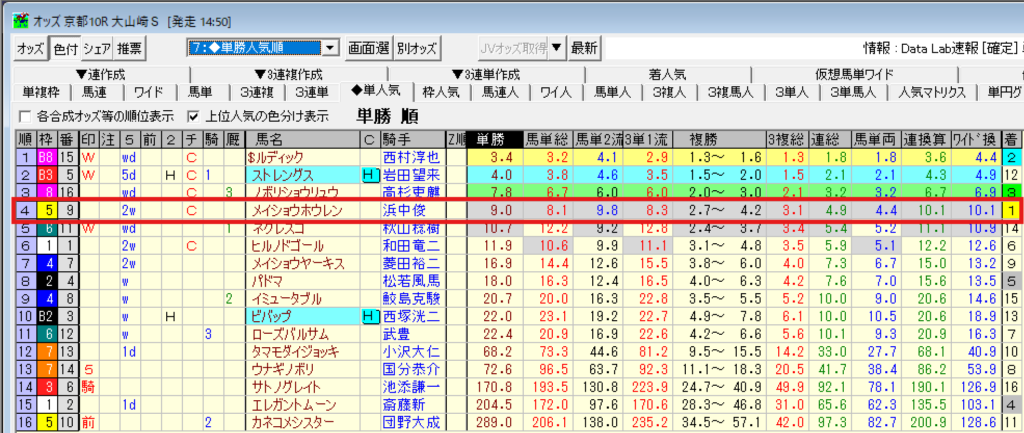The height and width of the screenshot is (433, 1024).
Task: Click the 別オッズ button
Action: tap(416, 48)
